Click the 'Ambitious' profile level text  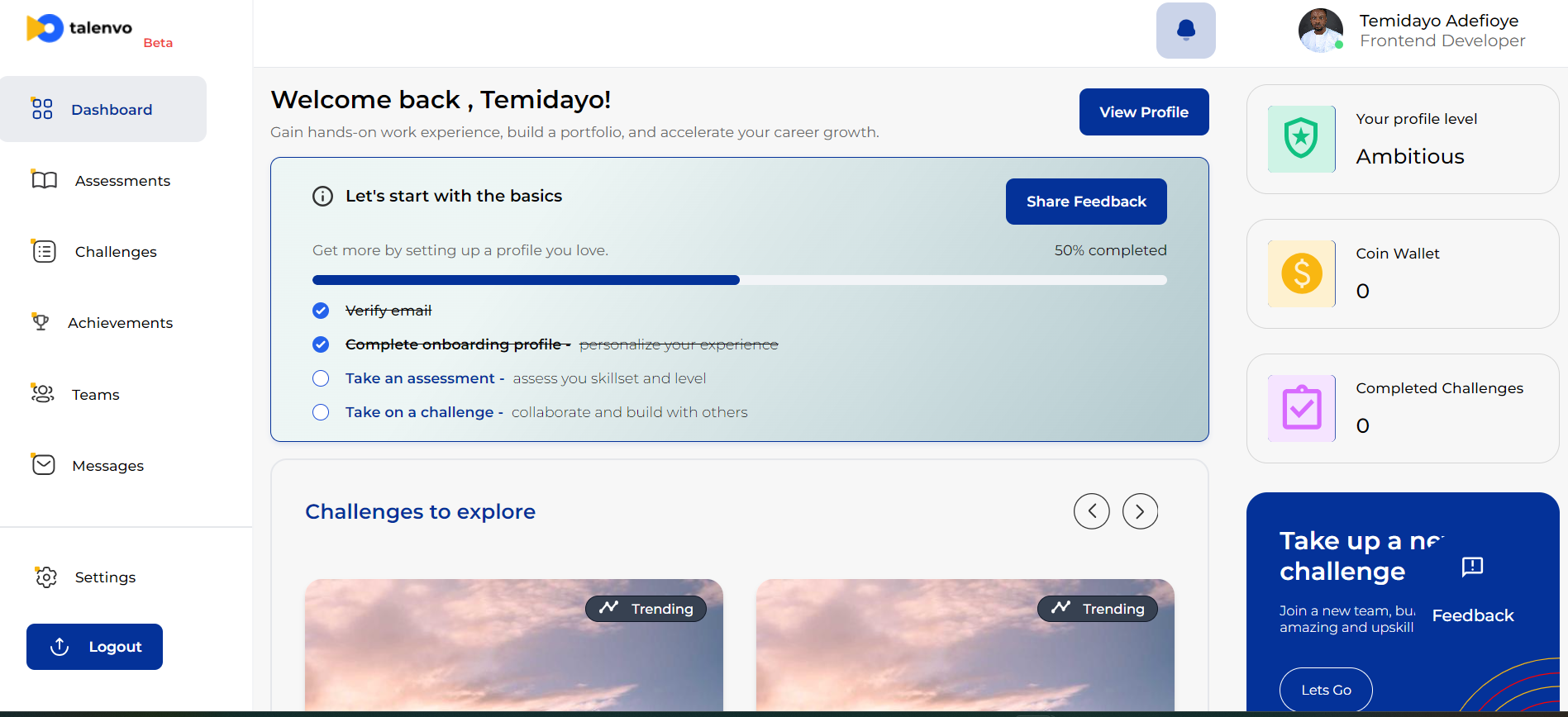pyautogui.click(x=1410, y=156)
